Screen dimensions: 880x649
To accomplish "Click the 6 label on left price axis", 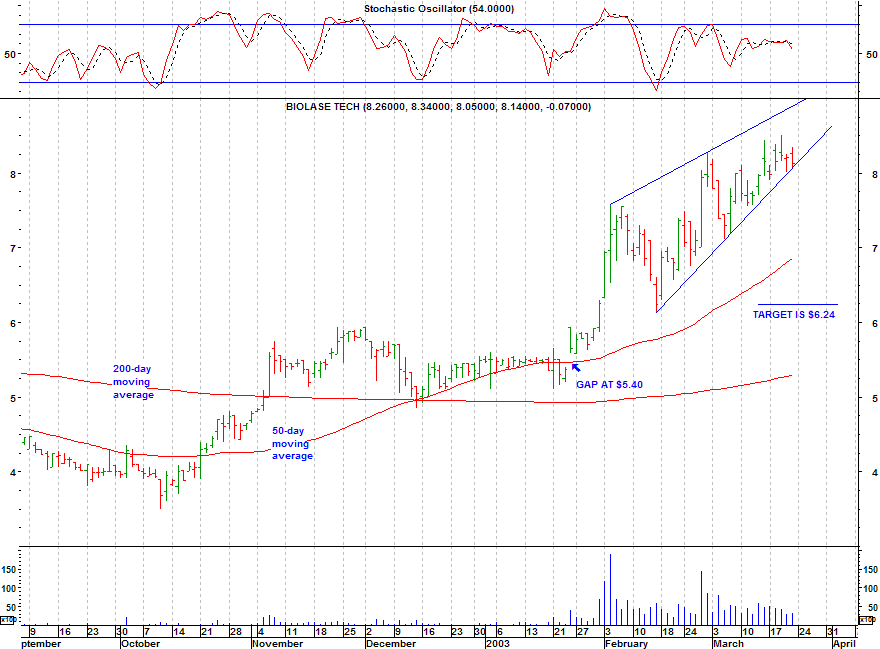I will (x=13, y=323).
